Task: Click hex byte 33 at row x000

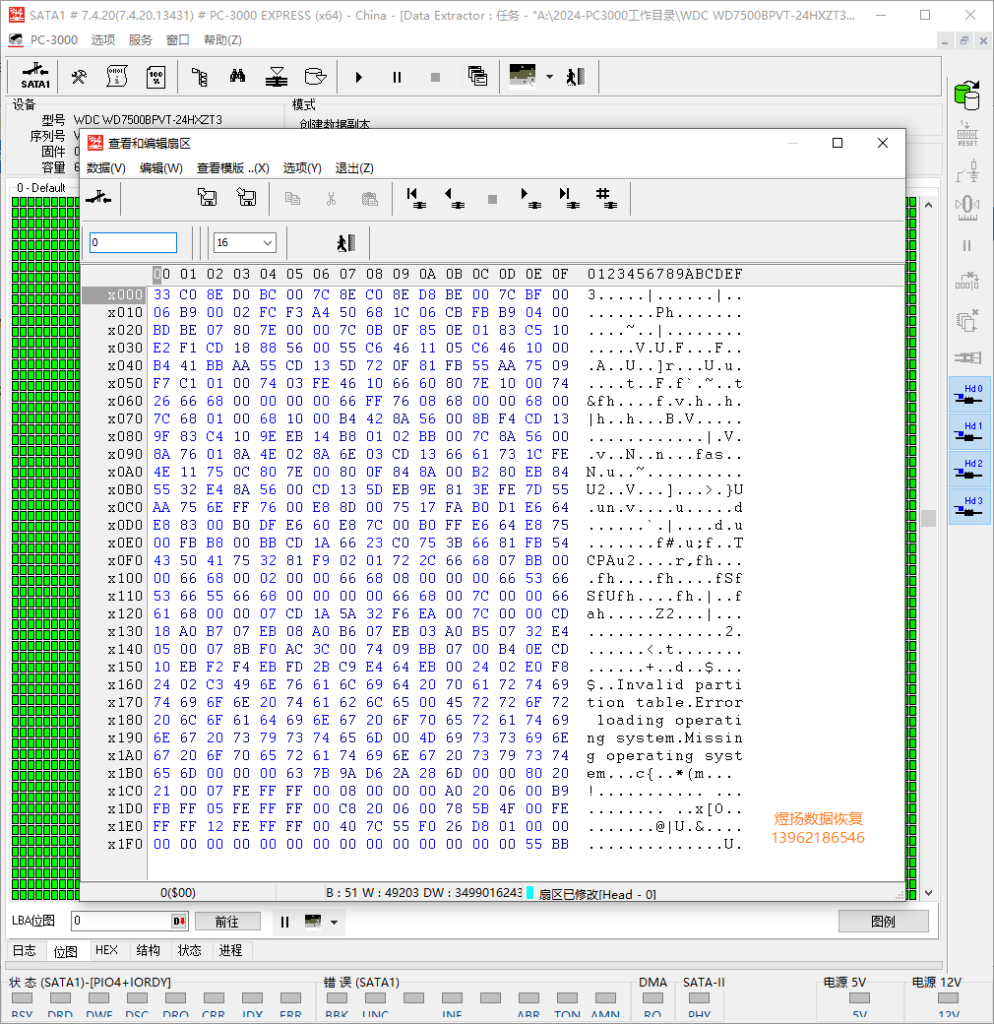Action: point(161,295)
